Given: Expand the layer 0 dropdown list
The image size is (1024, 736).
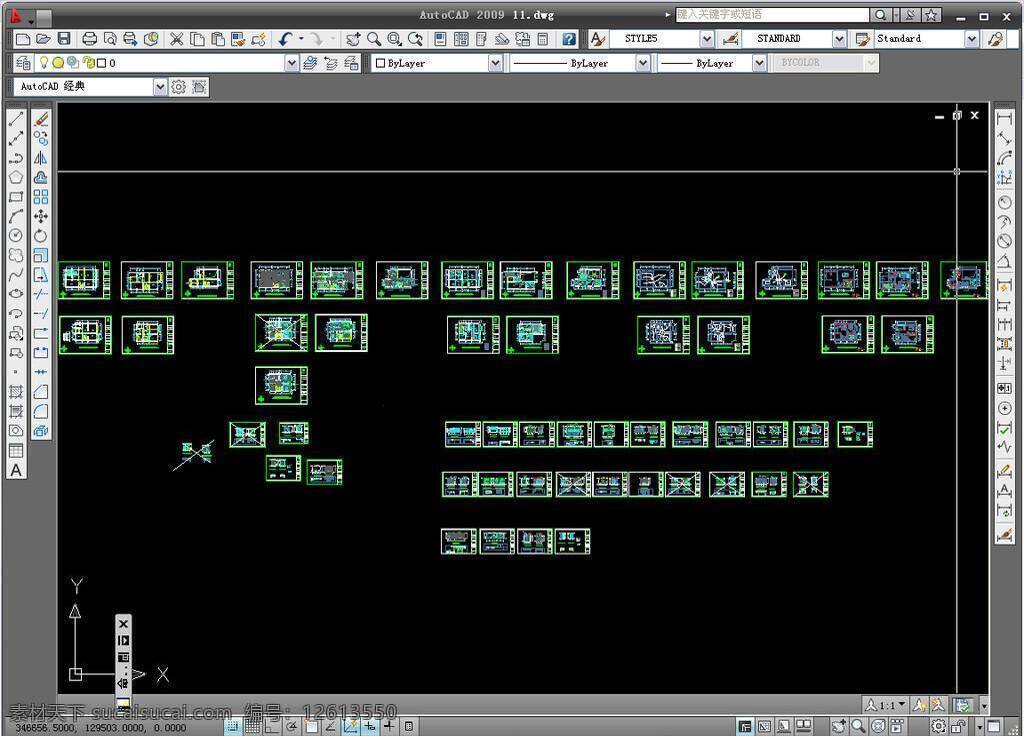Looking at the screenshot, I should click(x=291, y=63).
